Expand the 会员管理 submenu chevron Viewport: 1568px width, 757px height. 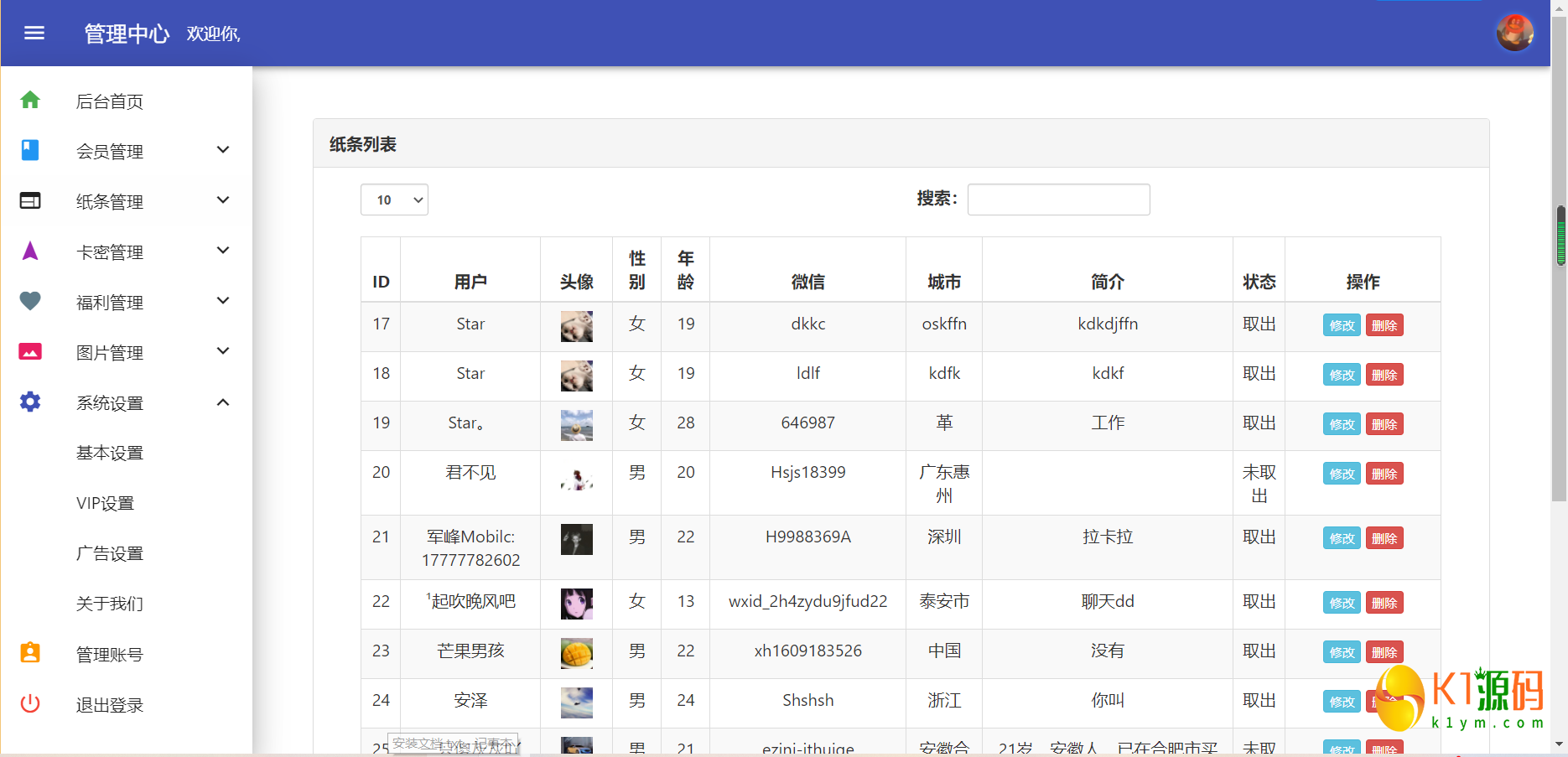[223, 150]
